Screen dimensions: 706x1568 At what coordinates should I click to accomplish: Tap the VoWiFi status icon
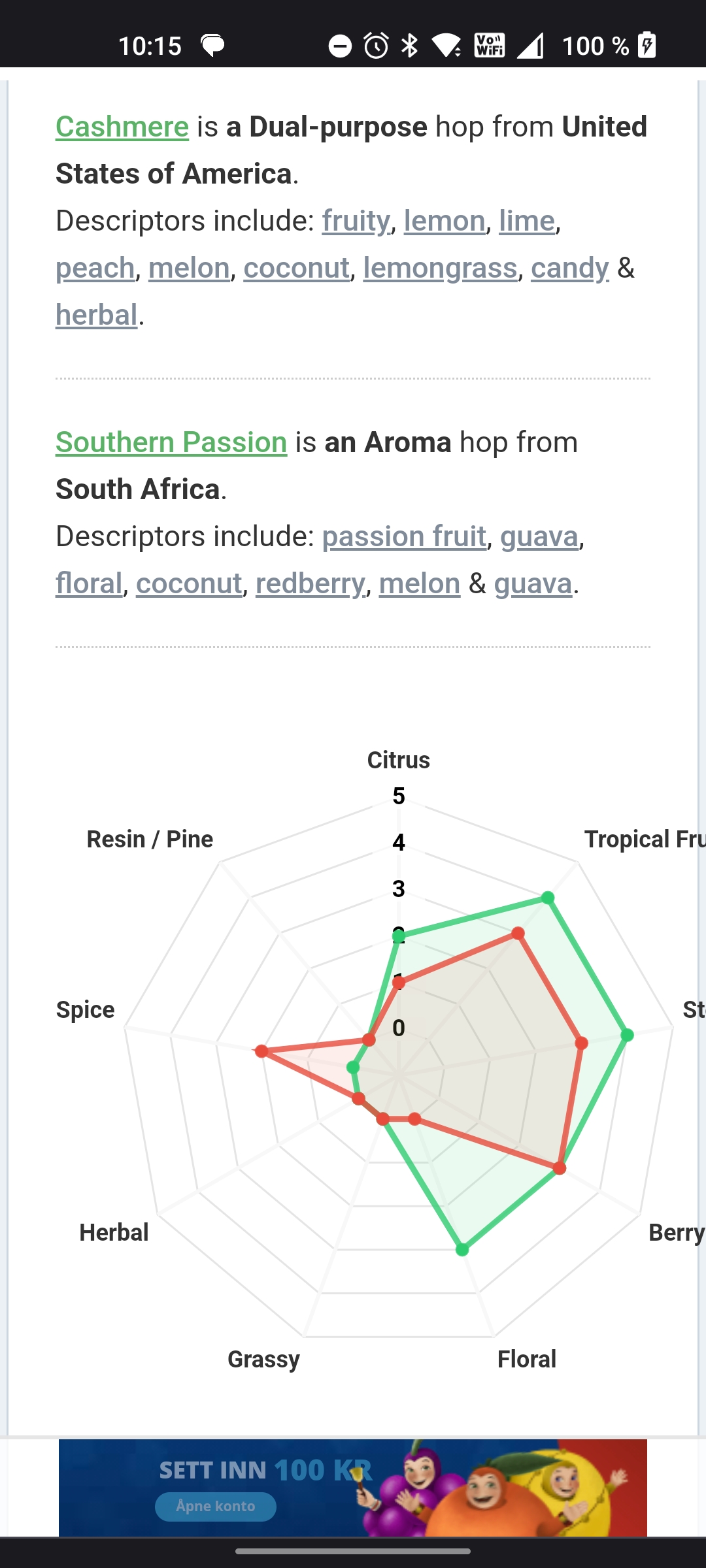coord(490,45)
